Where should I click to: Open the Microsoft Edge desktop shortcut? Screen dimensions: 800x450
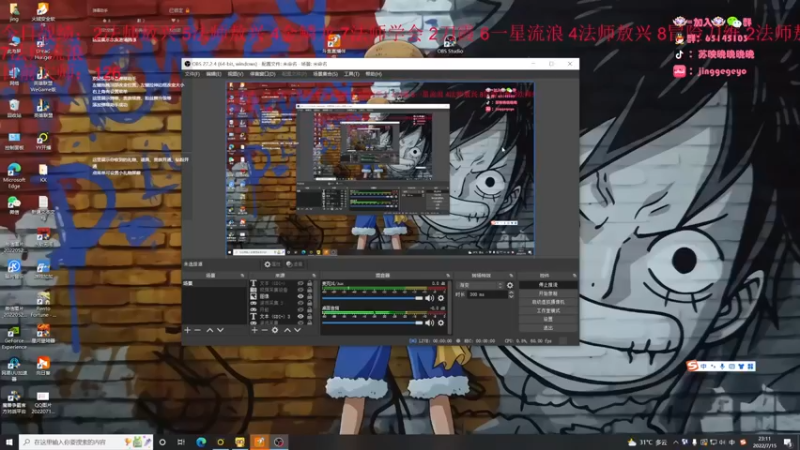pyautogui.click(x=14, y=175)
